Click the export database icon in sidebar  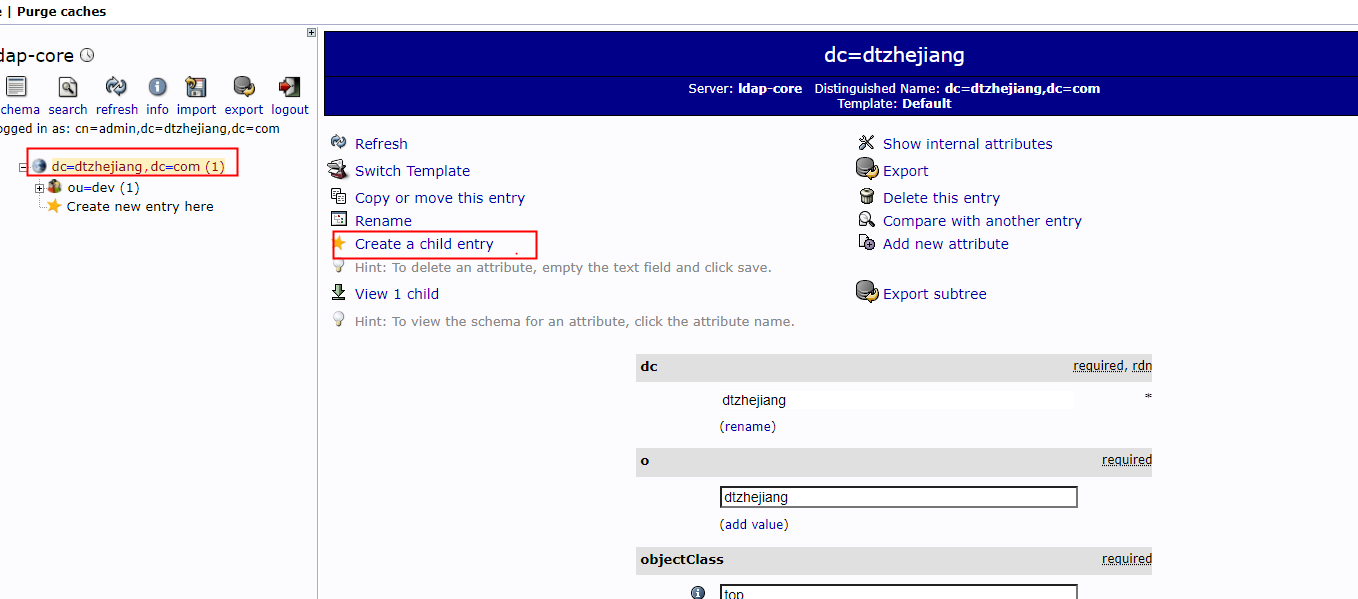(x=243, y=87)
